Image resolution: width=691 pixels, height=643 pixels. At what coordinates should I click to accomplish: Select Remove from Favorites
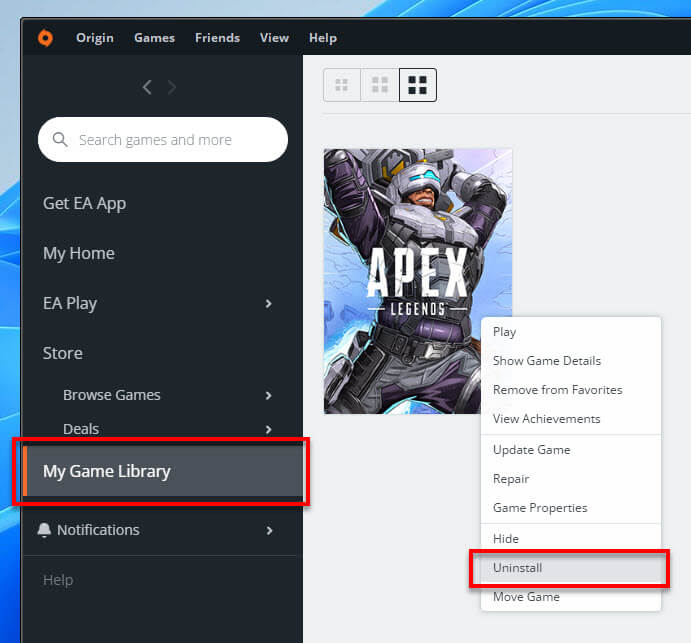[571, 390]
